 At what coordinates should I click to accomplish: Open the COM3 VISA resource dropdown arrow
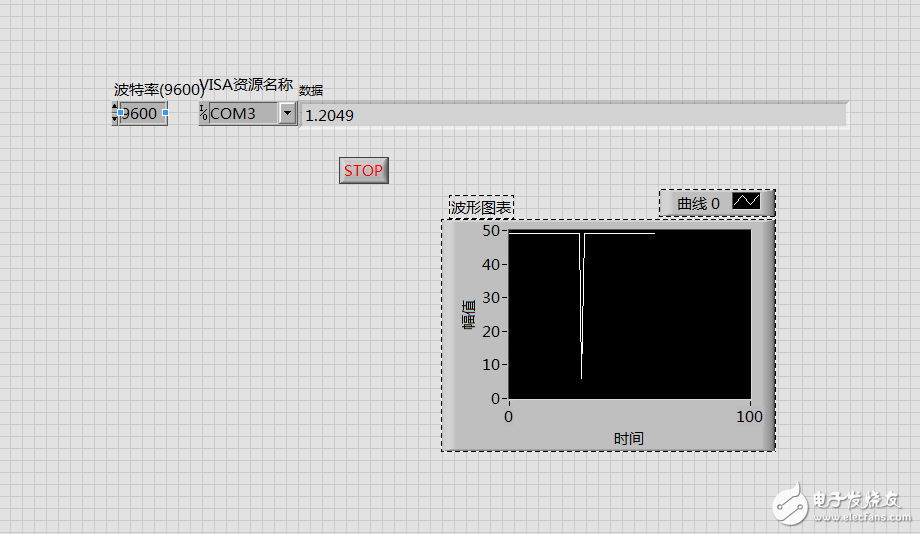[x=288, y=113]
